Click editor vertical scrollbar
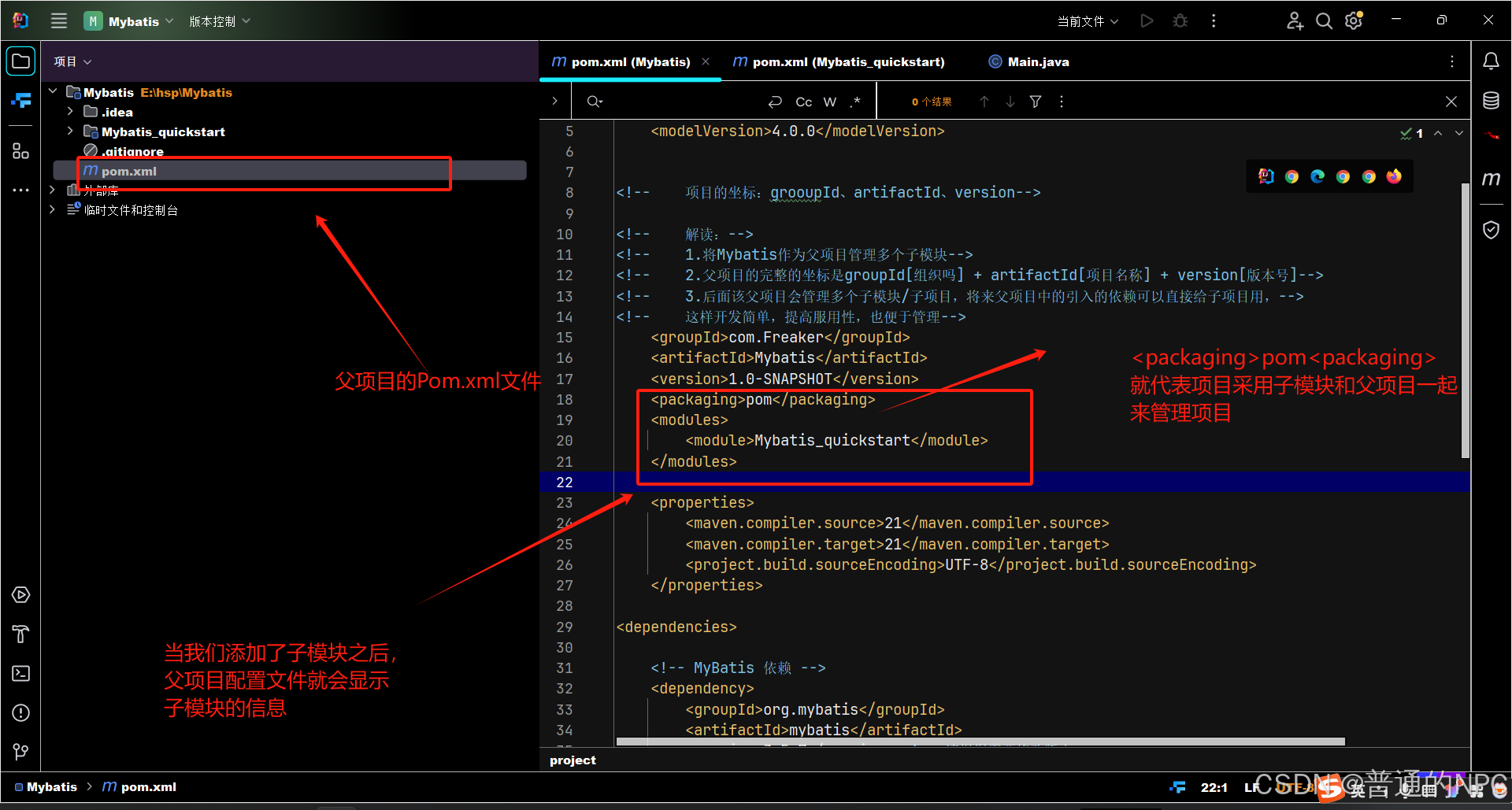This screenshot has width=1512, height=810. pos(1465,320)
